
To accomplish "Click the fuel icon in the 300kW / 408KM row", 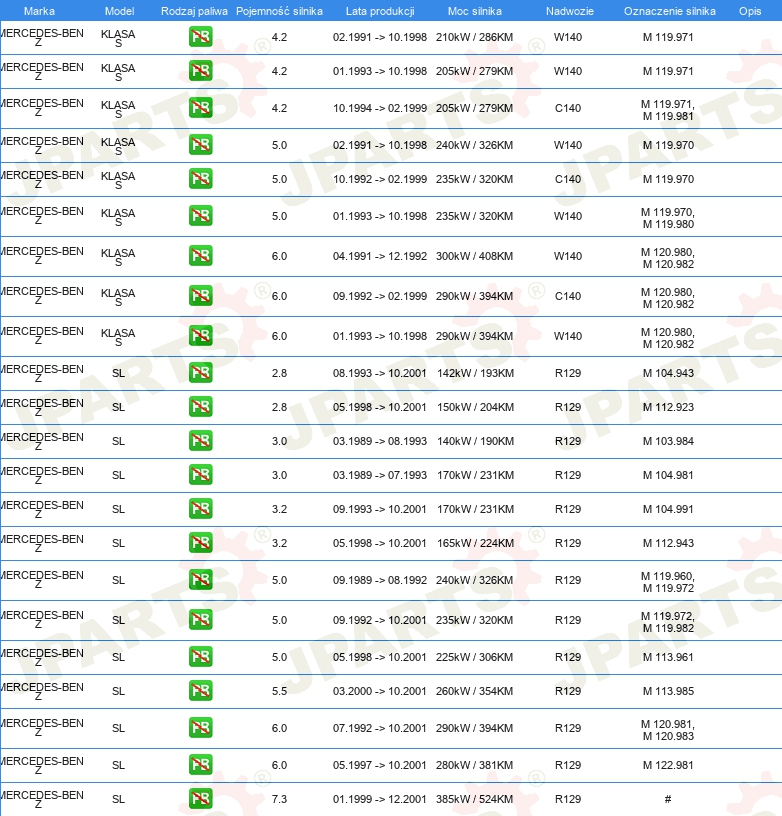I will [200, 256].
